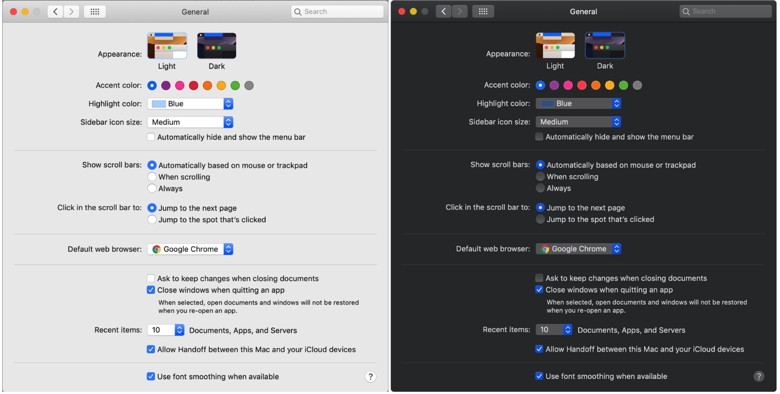Select yellow accent color in dark window

(x=610, y=85)
